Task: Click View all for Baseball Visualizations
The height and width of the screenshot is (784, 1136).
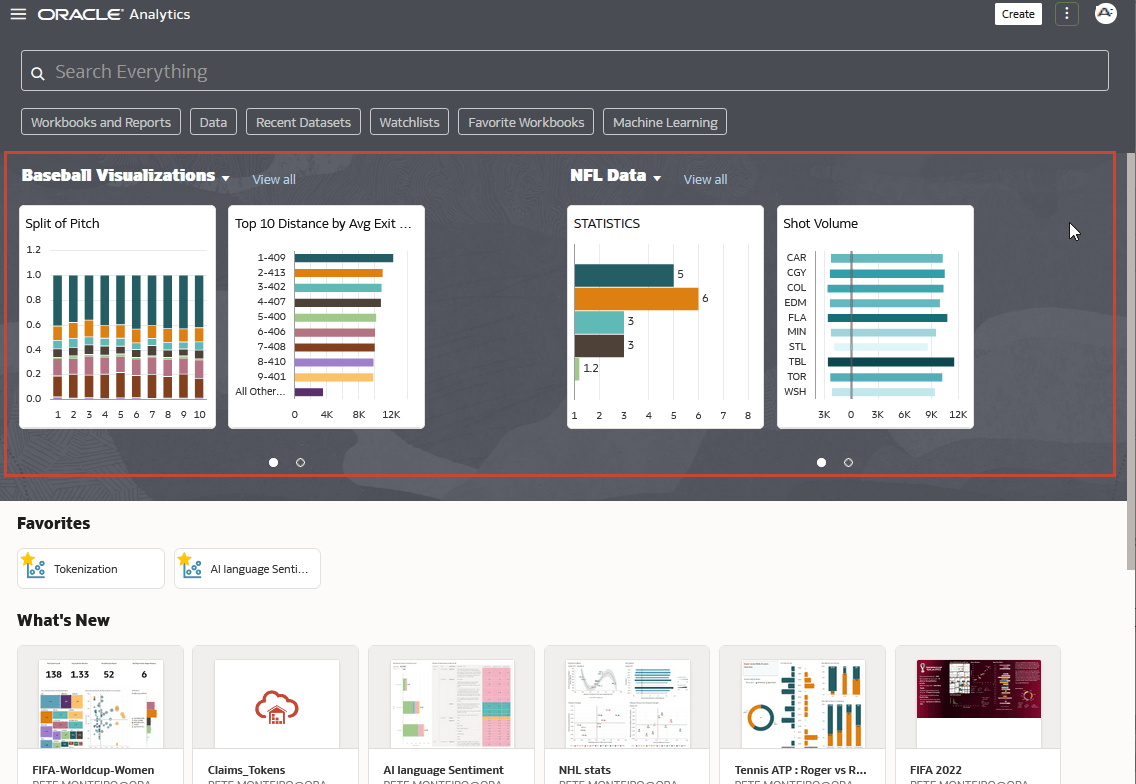Action: [274, 179]
